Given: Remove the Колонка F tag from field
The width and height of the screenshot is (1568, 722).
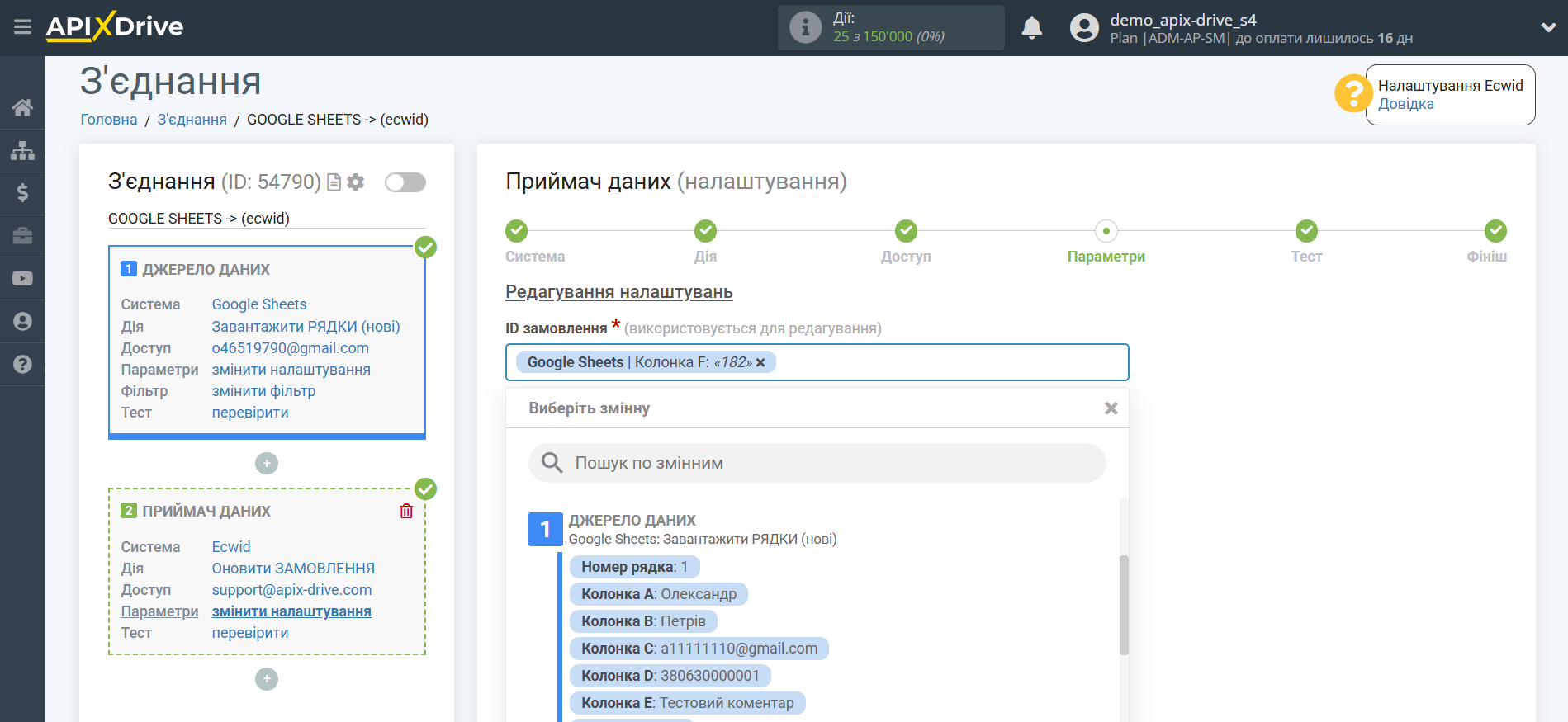Looking at the screenshot, I should coord(760,362).
